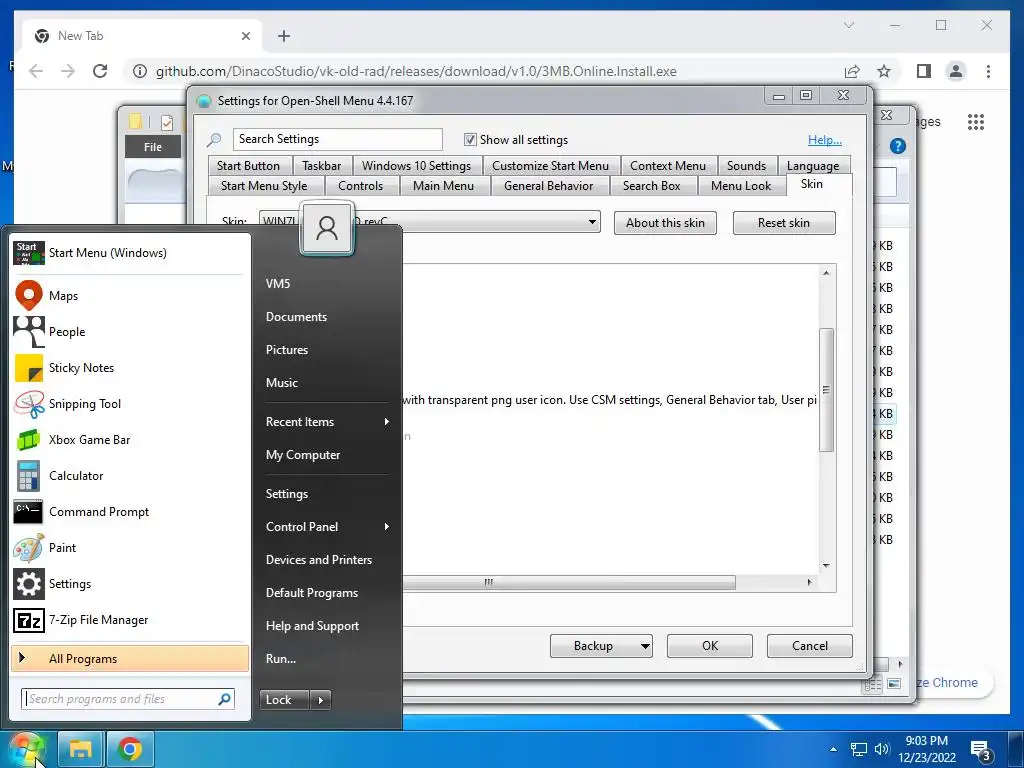Viewport: 1024px width, 768px height.
Task: Open network icon in system tray
Action: click(x=858, y=750)
